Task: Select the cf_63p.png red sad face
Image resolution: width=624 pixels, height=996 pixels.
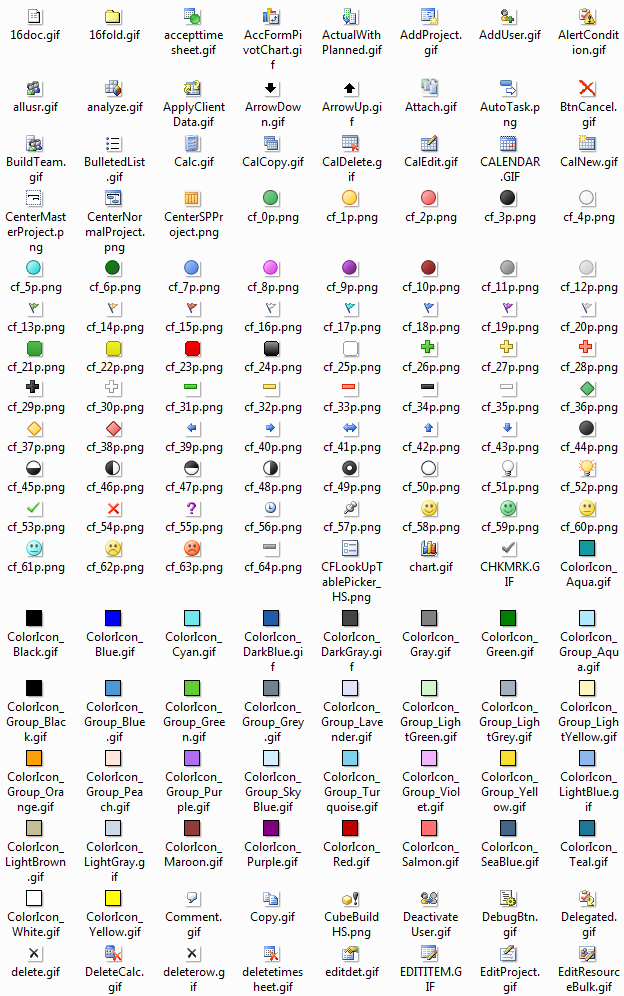Action: 193,548
